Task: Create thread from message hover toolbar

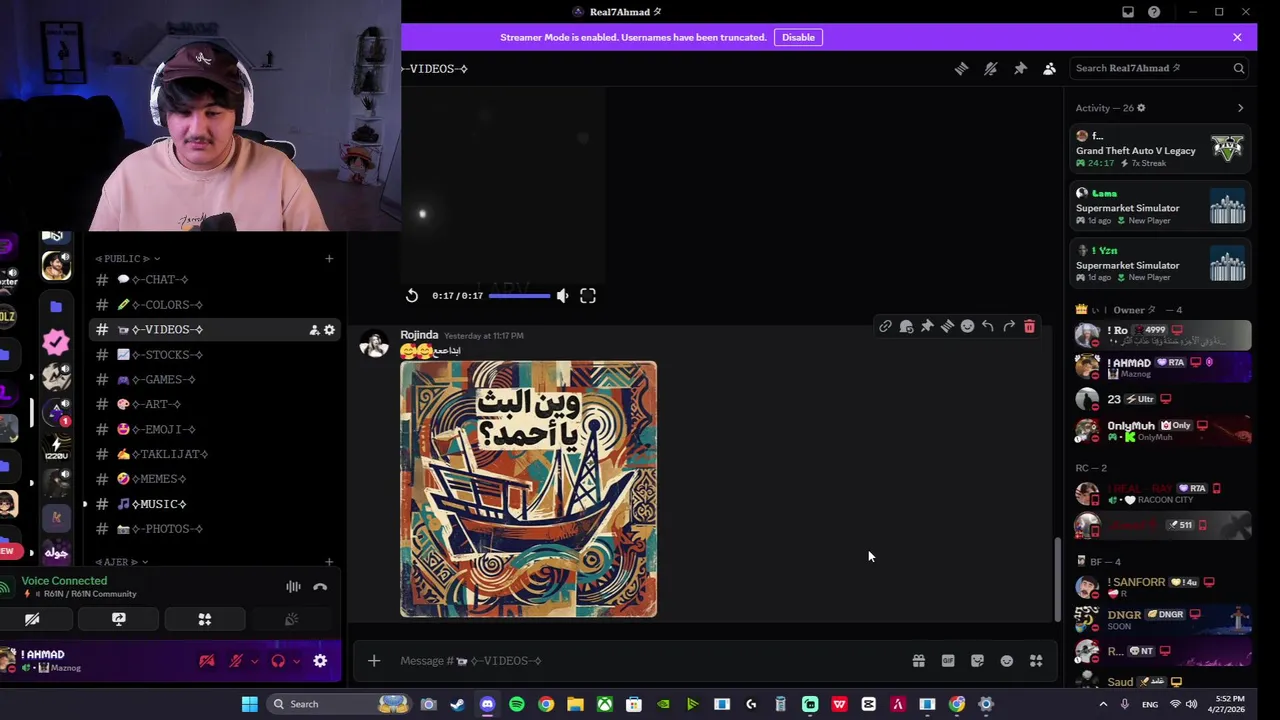Action: (947, 326)
